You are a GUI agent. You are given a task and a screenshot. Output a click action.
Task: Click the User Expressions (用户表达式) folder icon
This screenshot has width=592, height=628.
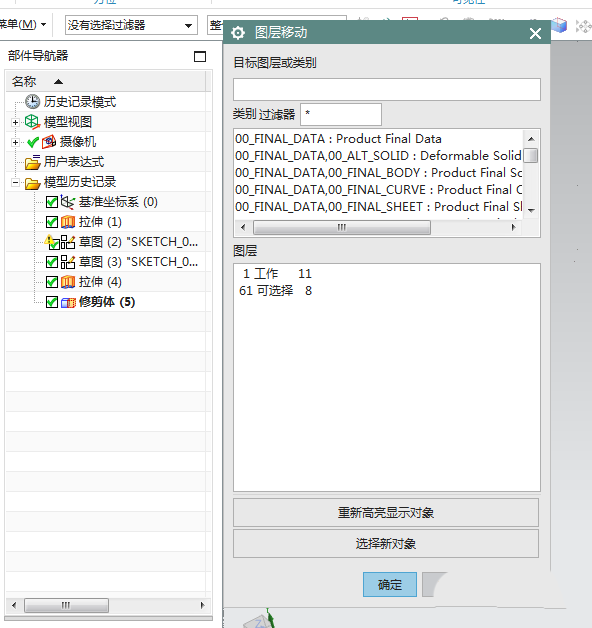click(32, 162)
